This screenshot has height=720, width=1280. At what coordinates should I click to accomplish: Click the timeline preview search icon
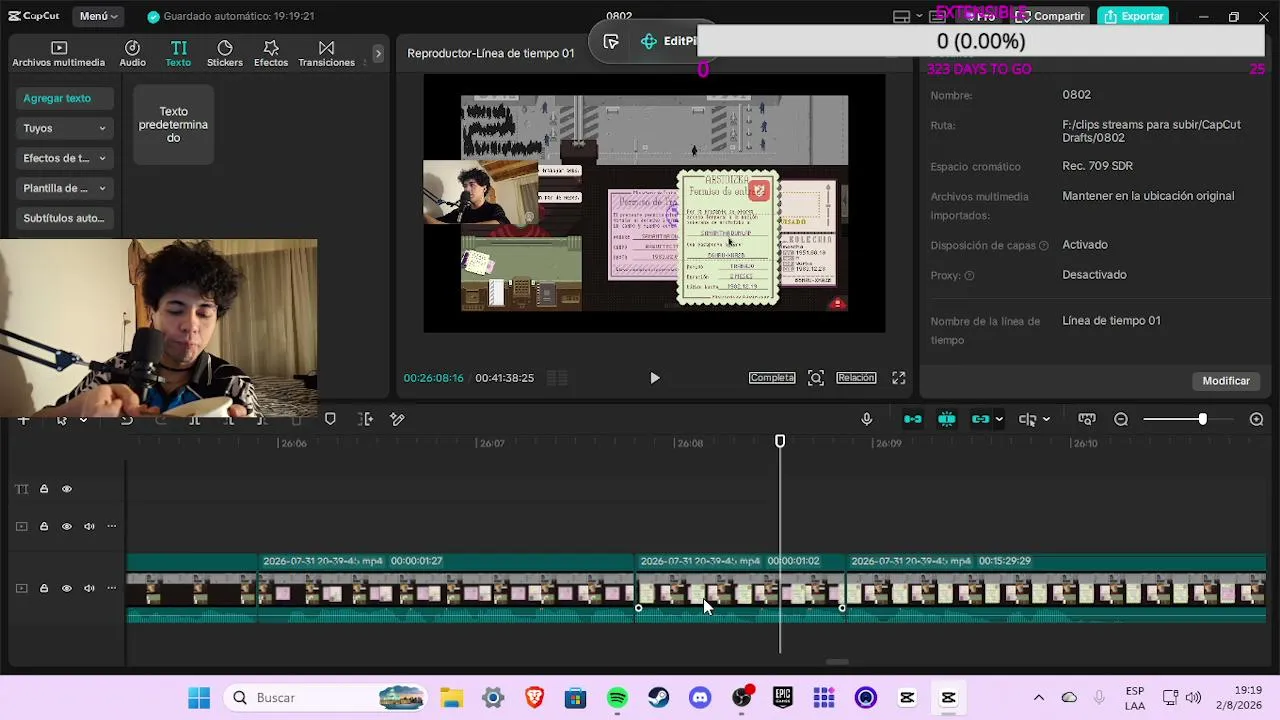(1087, 419)
